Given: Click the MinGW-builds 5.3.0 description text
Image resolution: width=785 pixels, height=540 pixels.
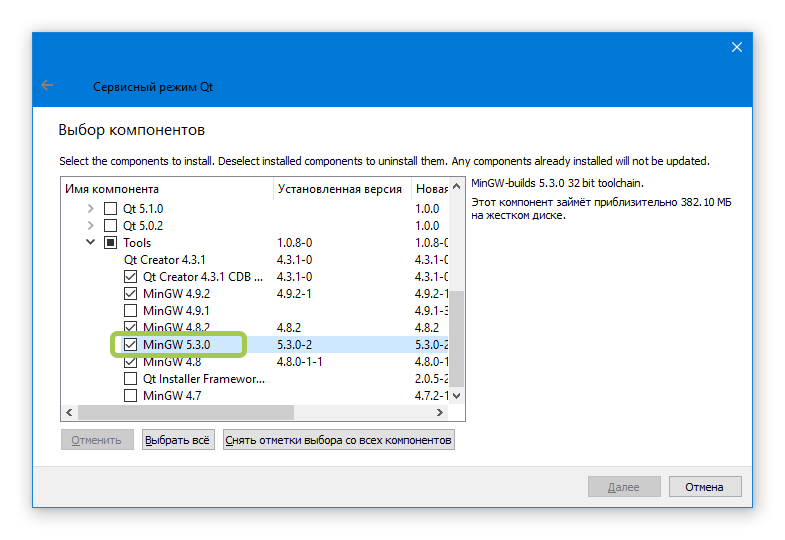Looking at the screenshot, I should tap(557, 183).
